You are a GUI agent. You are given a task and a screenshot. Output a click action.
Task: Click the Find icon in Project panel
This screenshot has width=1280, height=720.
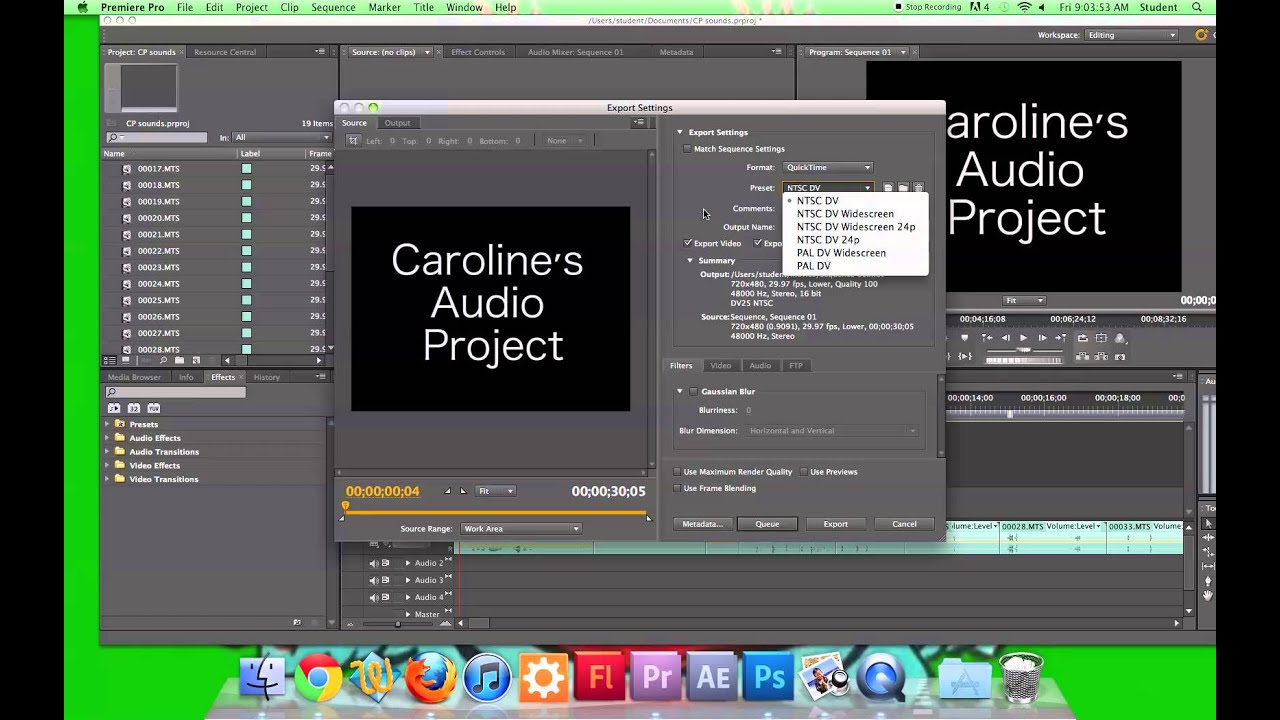(x=163, y=360)
